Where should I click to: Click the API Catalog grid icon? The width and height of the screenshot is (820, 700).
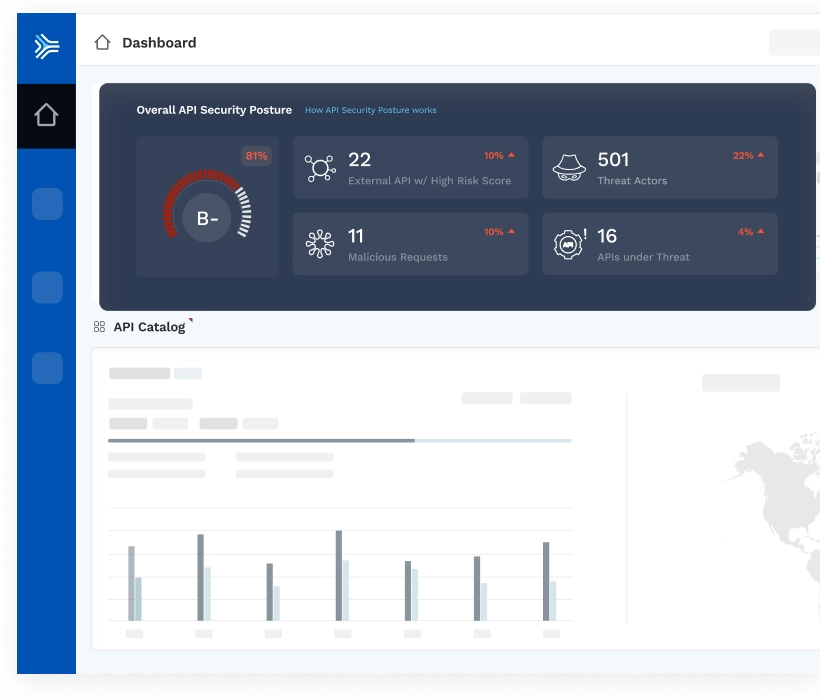point(99,327)
